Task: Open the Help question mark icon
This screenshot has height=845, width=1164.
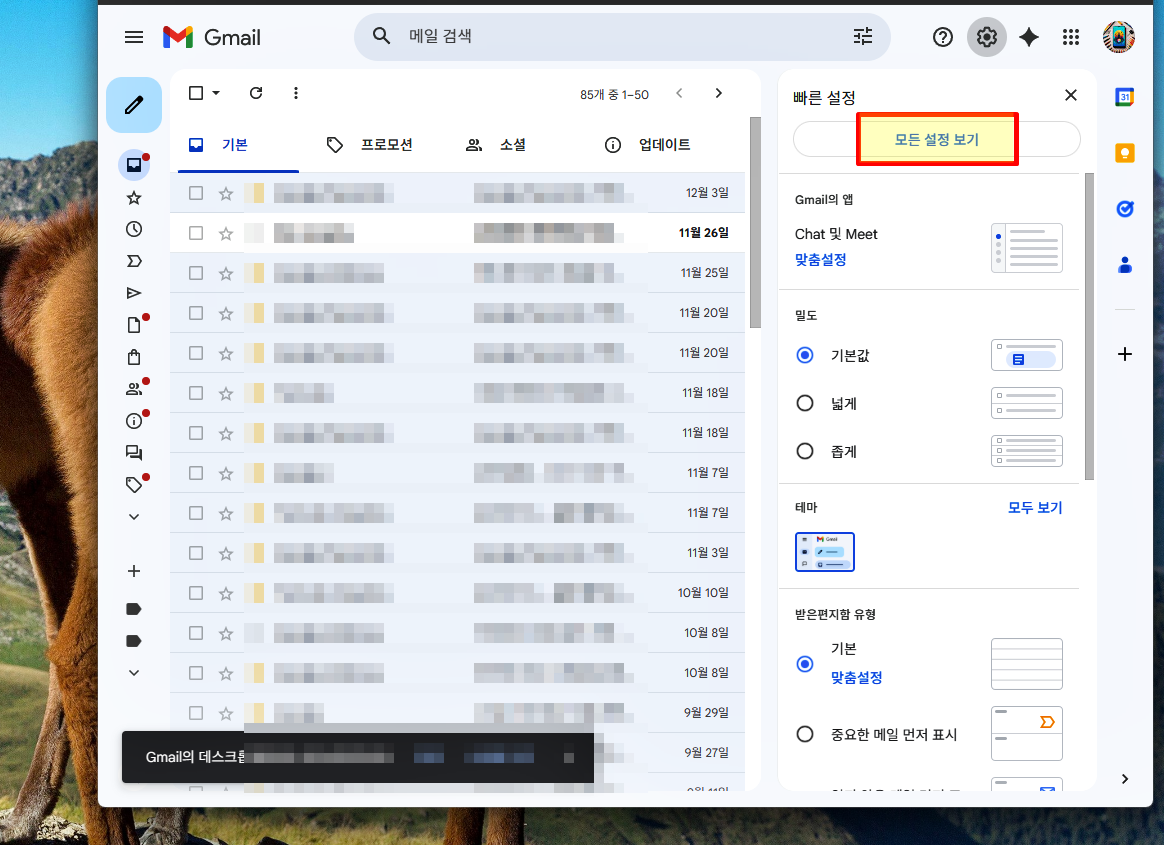Action: pyautogui.click(x=943, y=37)
